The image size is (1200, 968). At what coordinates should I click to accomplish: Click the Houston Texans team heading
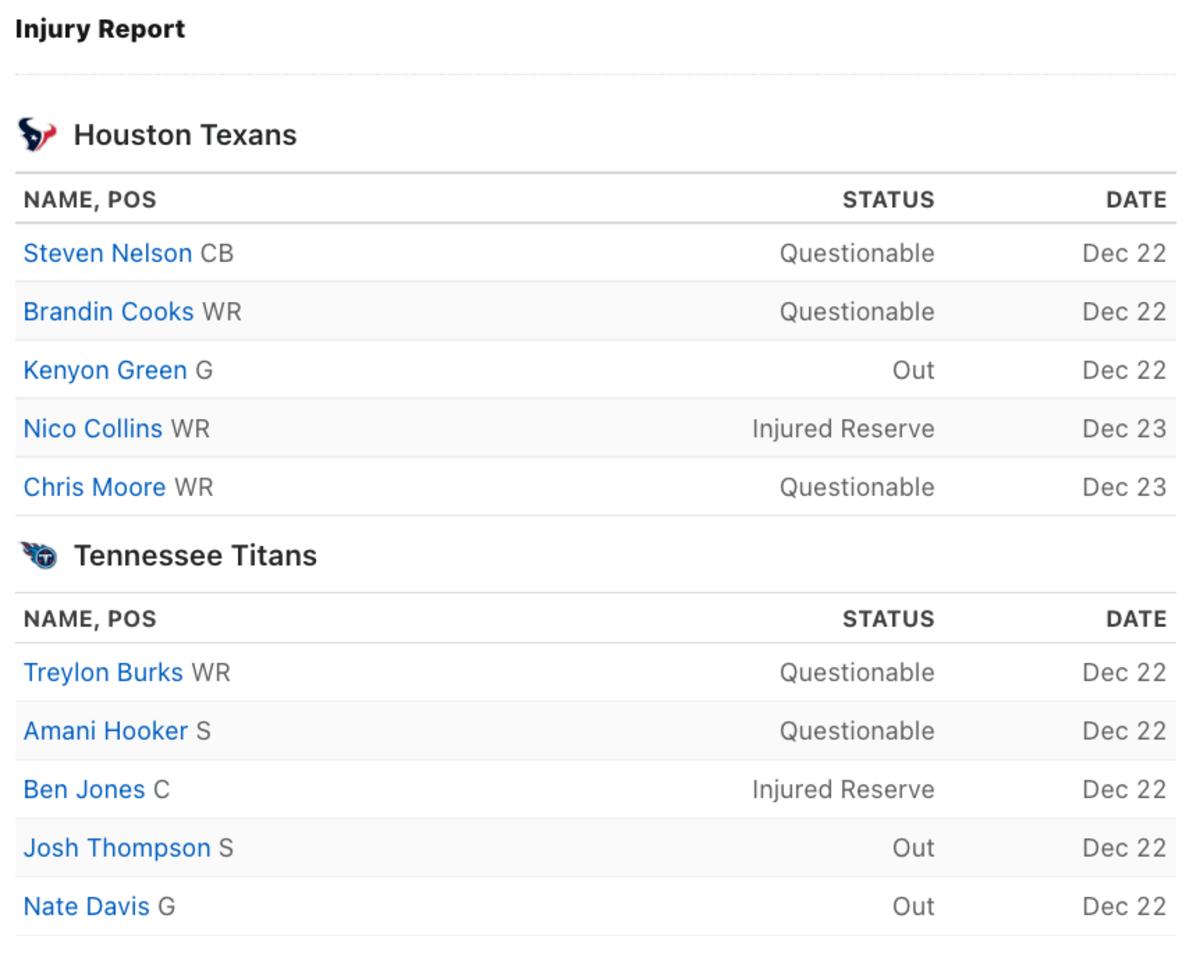tap(185, 135)
